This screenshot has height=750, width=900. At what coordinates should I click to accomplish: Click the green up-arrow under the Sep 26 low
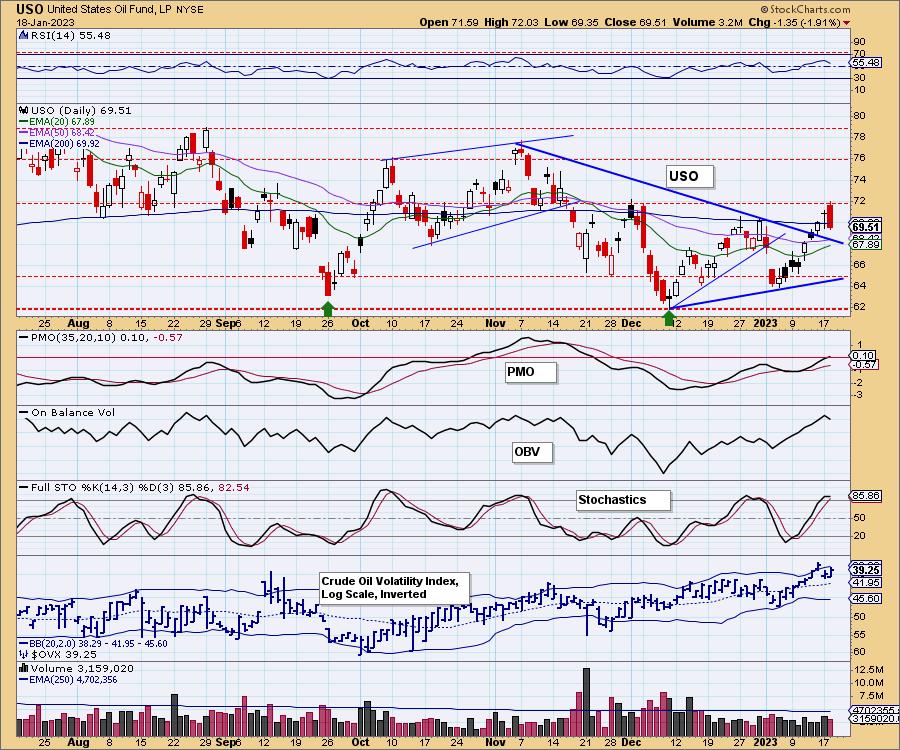click(327, 309)
